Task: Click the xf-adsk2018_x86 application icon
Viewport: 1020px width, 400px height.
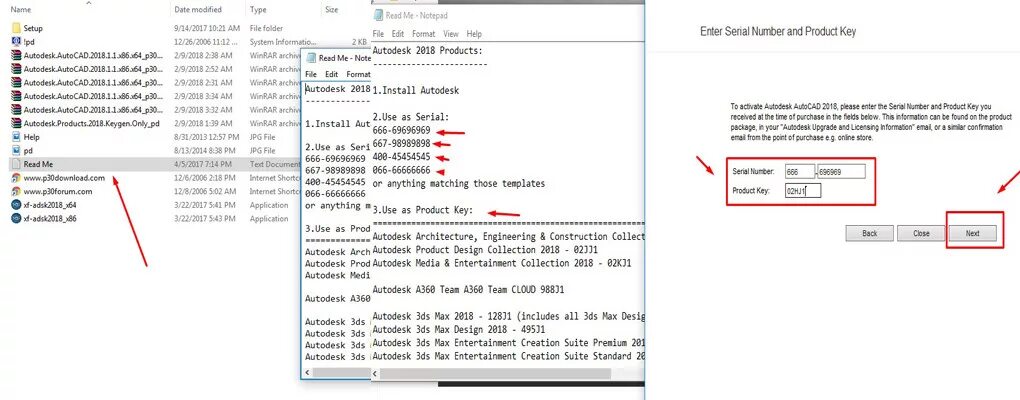Action: tap(16, 219)
